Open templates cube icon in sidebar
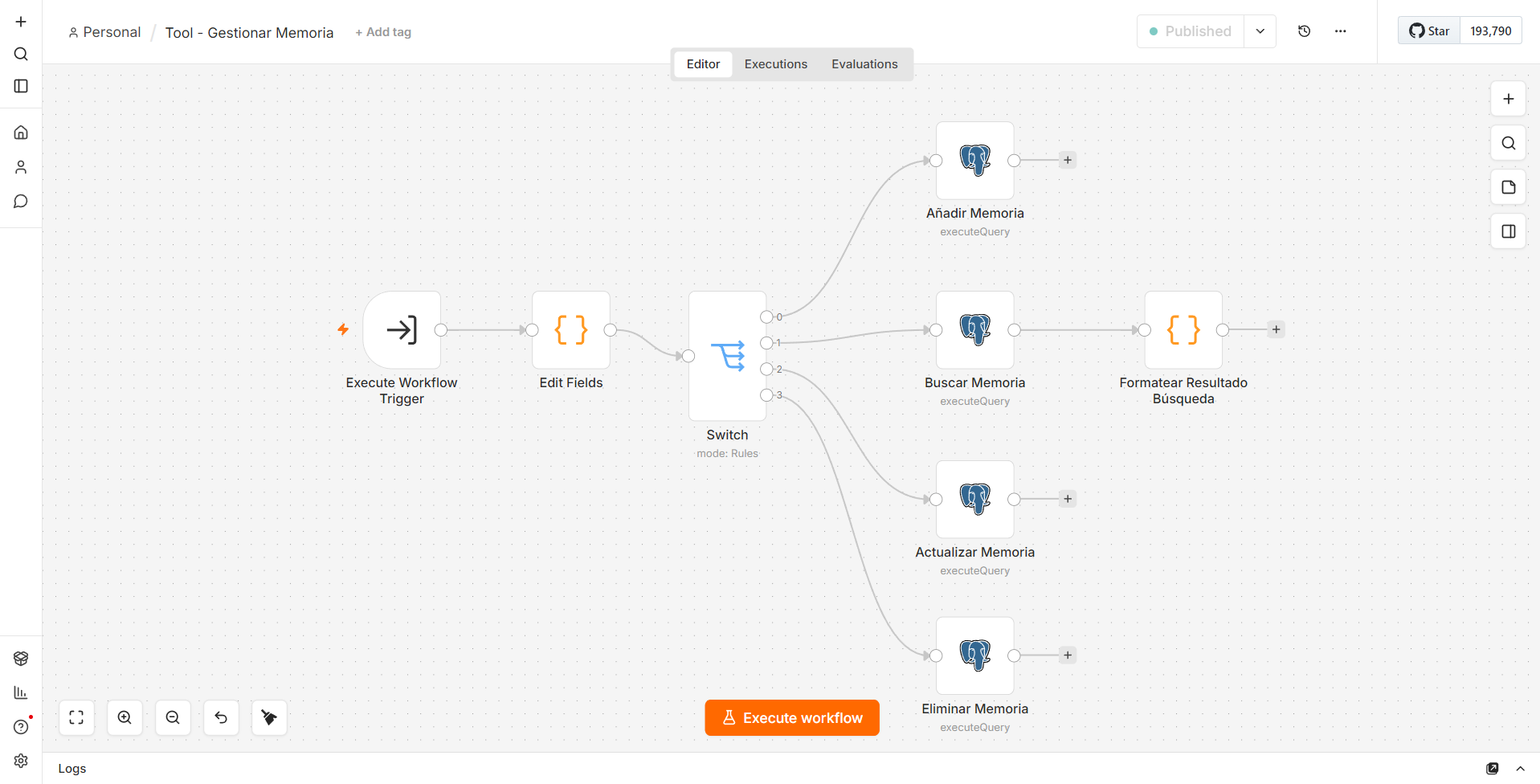Image resolution: width=1540 pixels, height=784 pixels. (21, 659)
